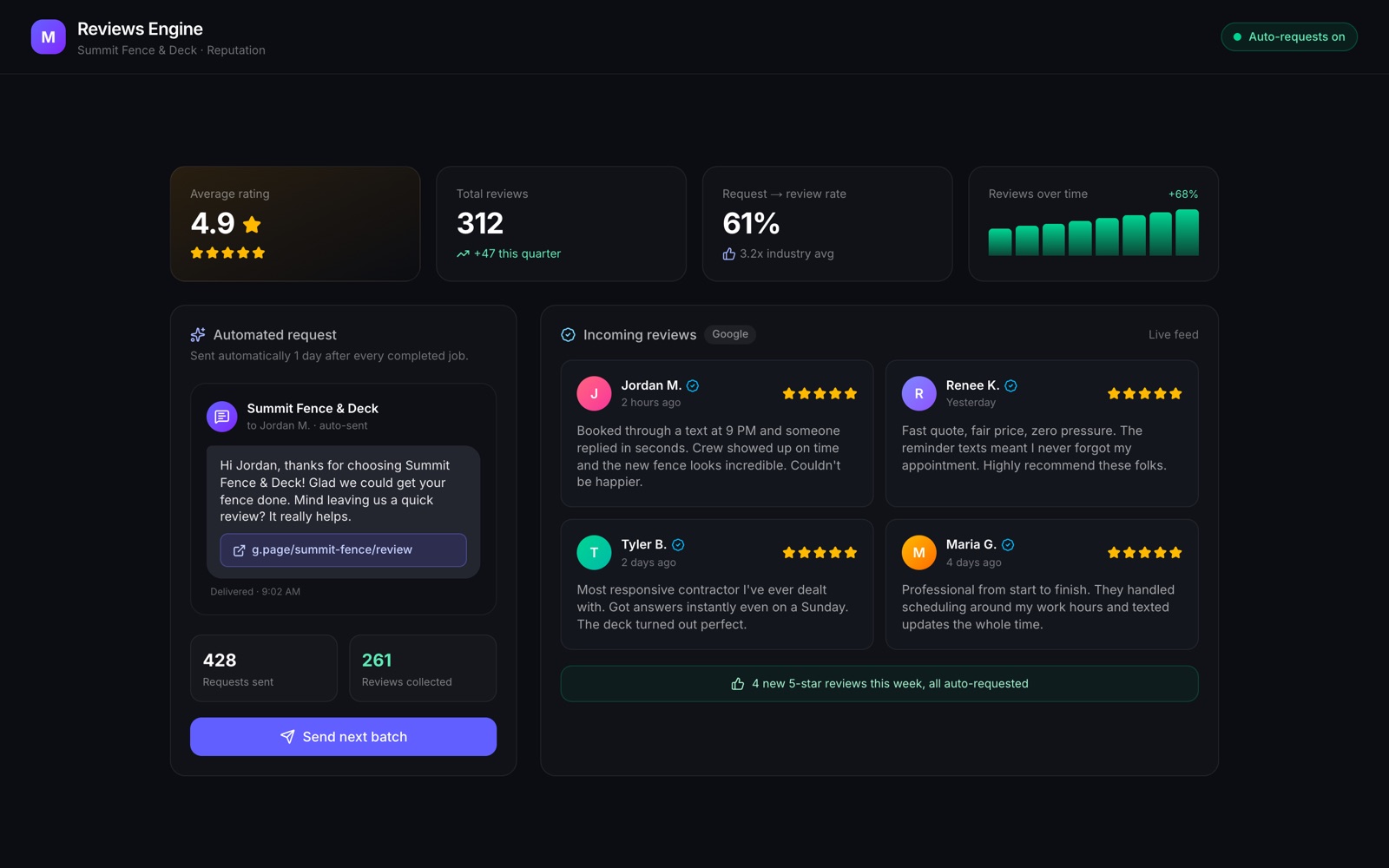Click the check-circle icon by Incoming reviews
1389x868 pixels.
pos(569,335)
